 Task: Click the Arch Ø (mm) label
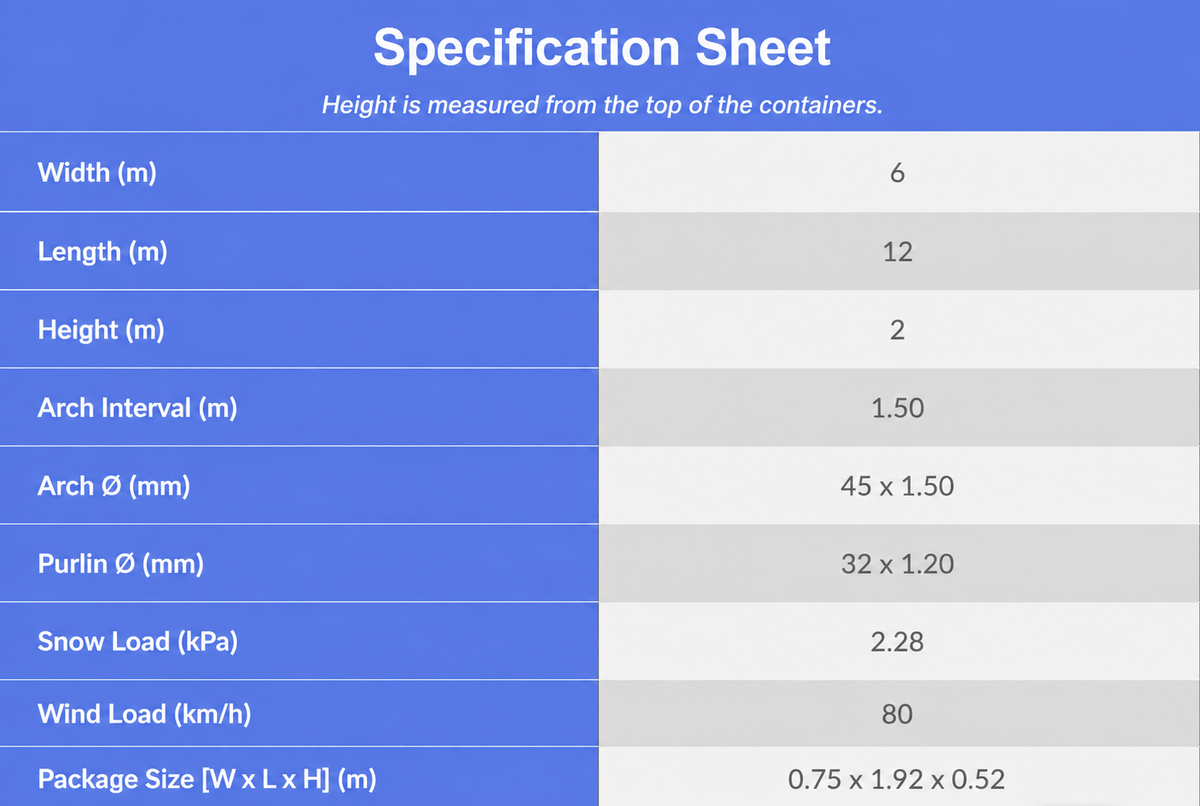point(114,486)
